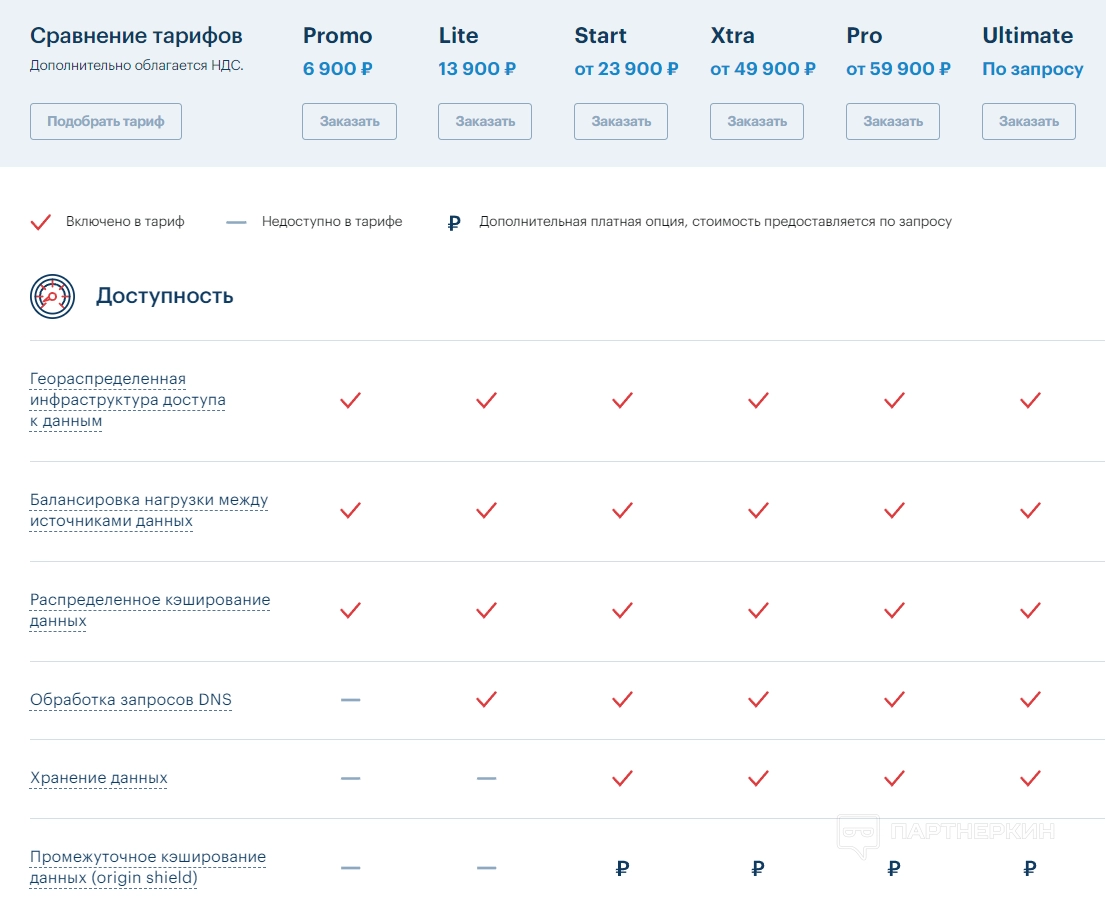Click the ruble icon in the Start column
The image size is (1106, 912).
(x=622, y=868)
